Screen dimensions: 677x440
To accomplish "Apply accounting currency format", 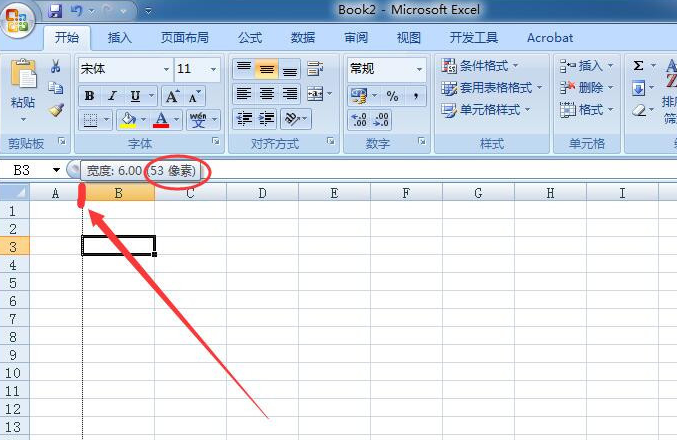I will click(x=359, y=96).
